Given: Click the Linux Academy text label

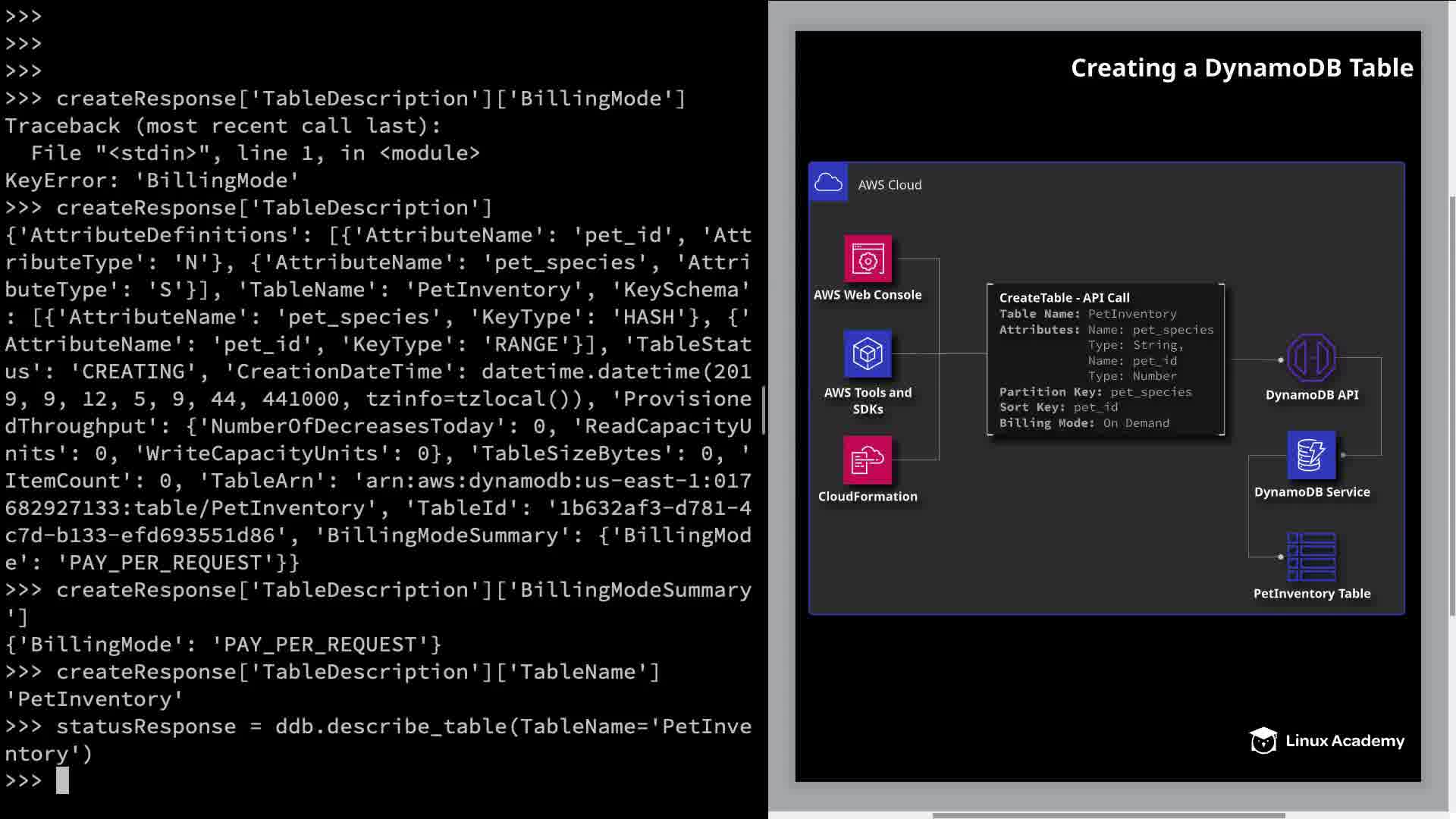Looking at the screenshot, I should click(x=1345, y=740).
